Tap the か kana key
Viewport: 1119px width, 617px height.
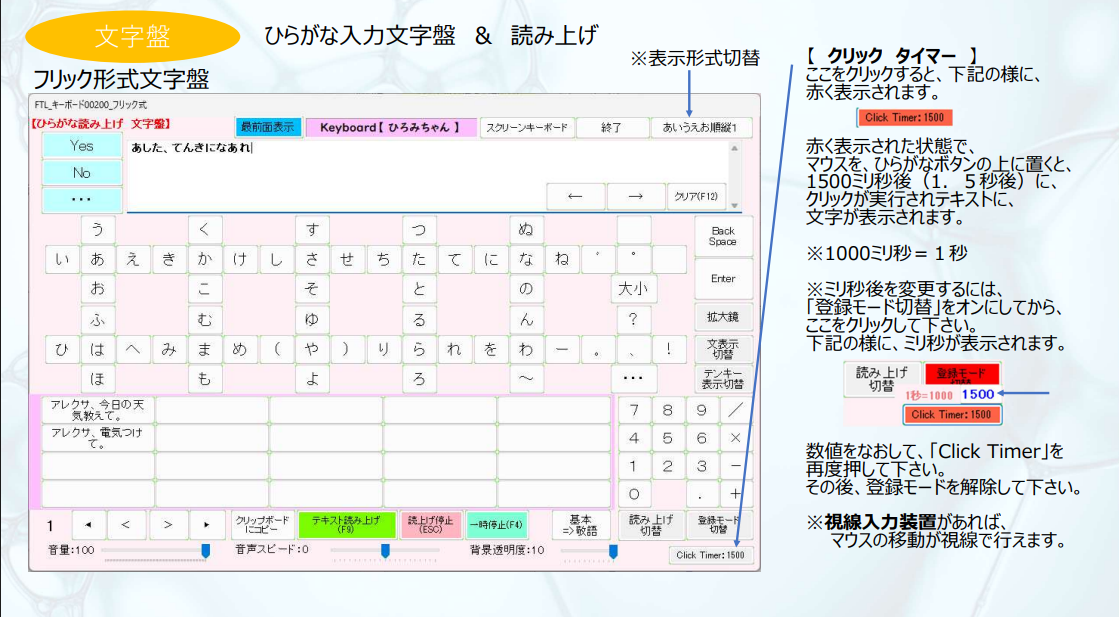205,260
